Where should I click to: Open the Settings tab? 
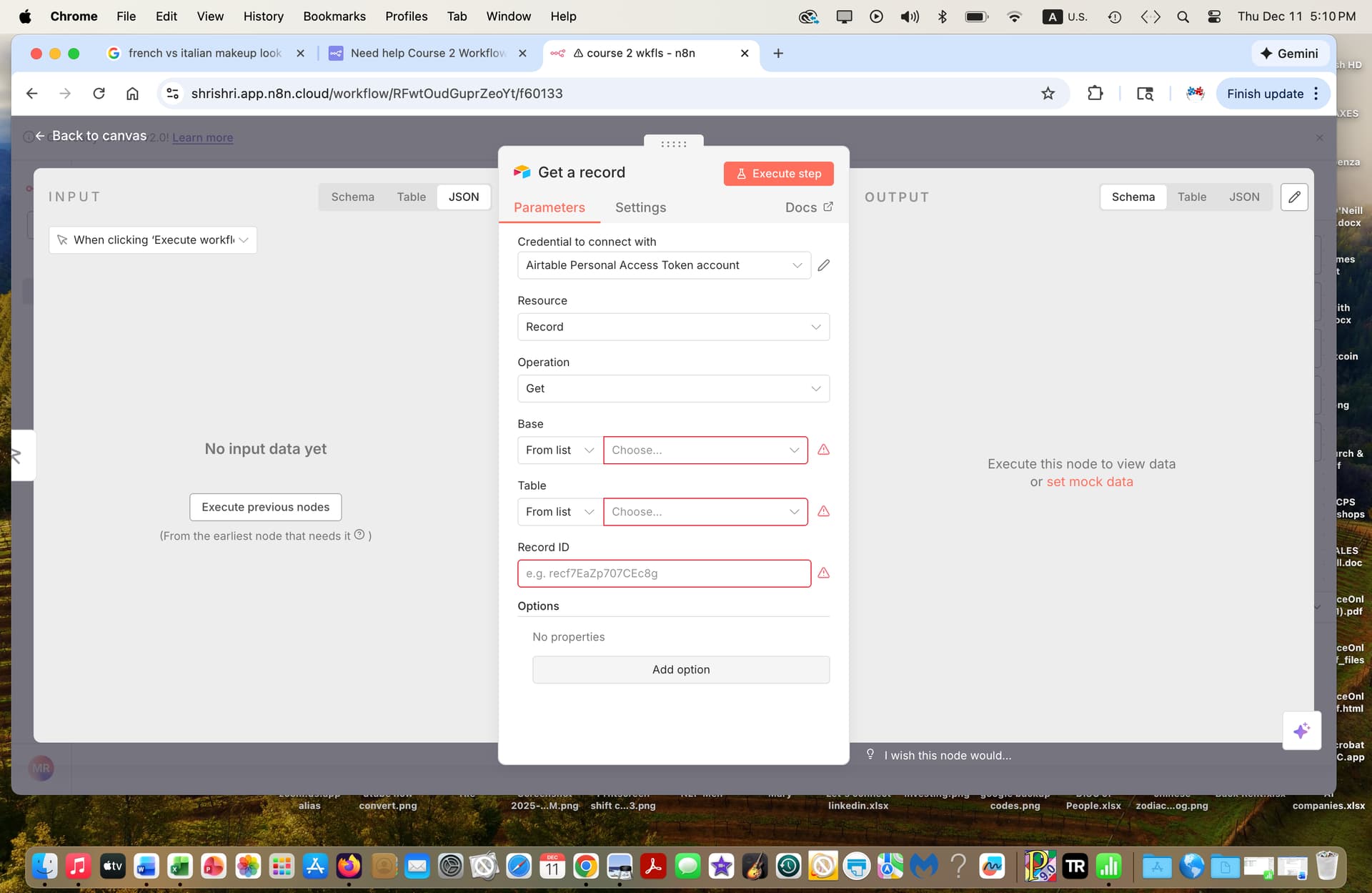tap(640, 207)
